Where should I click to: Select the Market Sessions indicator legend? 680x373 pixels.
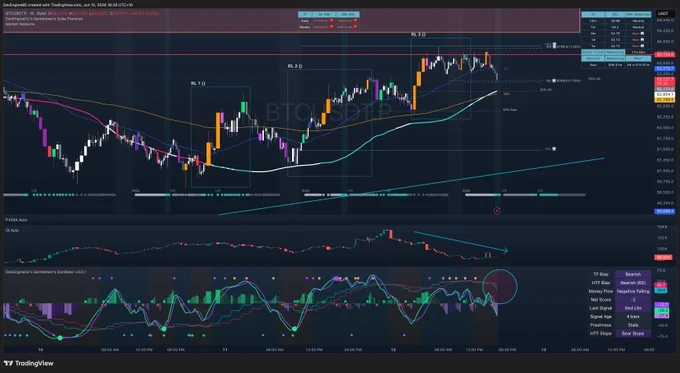[x=20, y=24]
